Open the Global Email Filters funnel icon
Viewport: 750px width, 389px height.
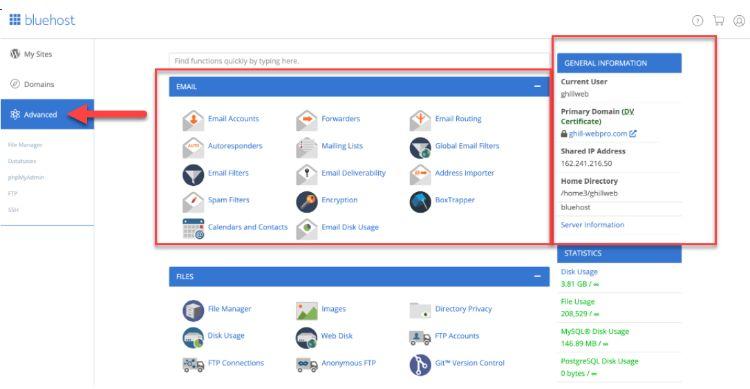tap(420, 147)
